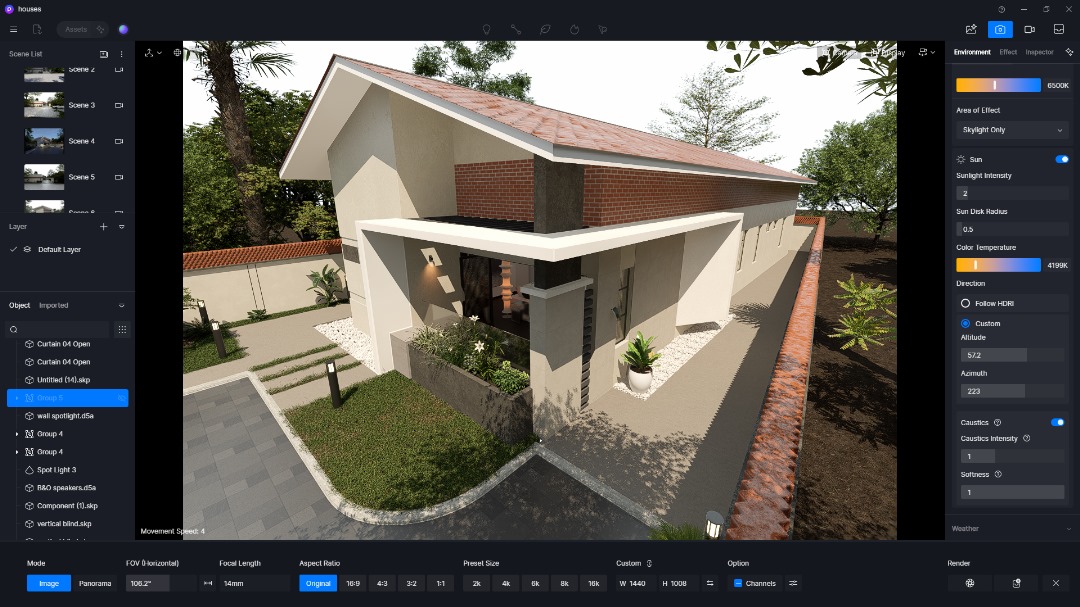Screen dimensions: 1080x607
Task: Open the hamburger main menu
Action: click(13, 30)
